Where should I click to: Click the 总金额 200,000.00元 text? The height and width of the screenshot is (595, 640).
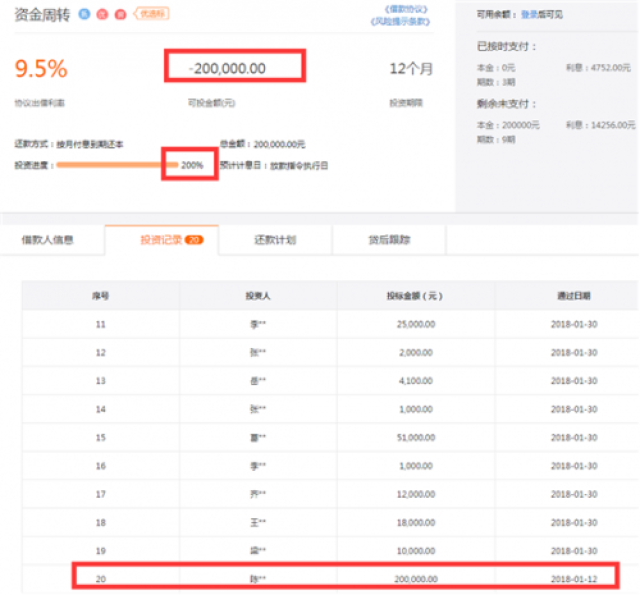(262, 144)
